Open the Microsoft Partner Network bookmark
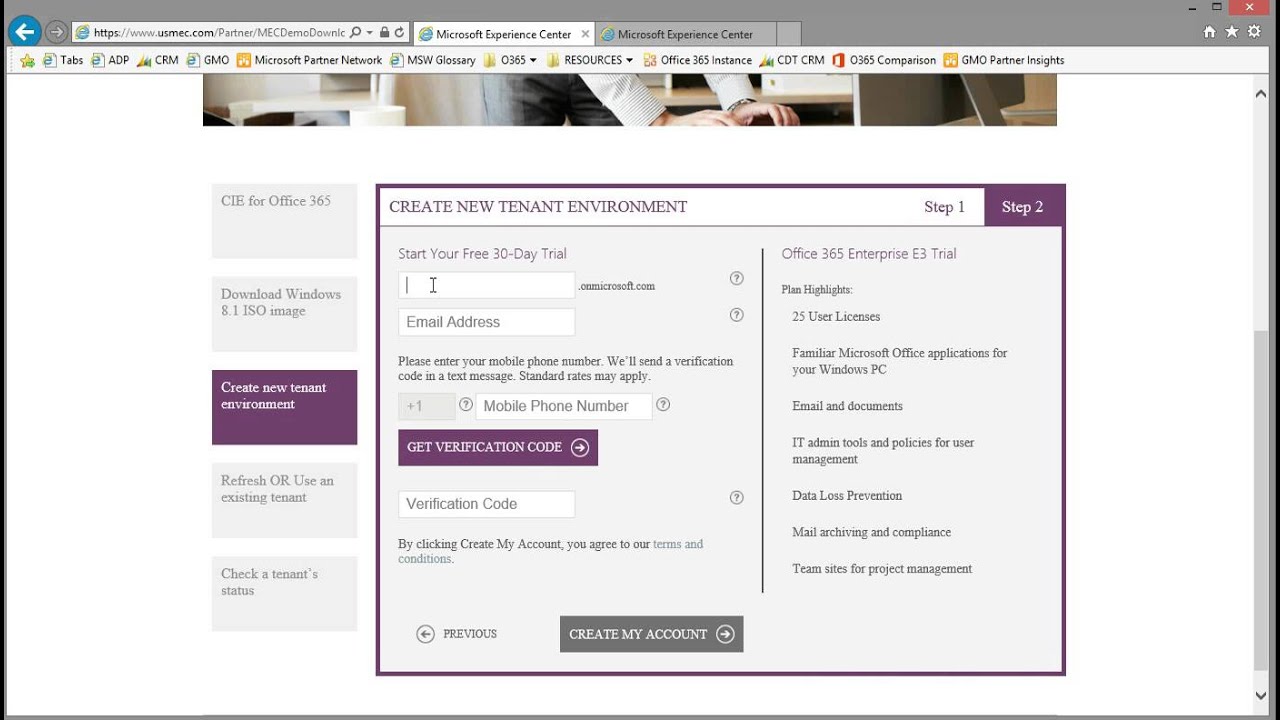Image resolution: width=1280 pixels, height=720 pixels. (x=310, y=60)
